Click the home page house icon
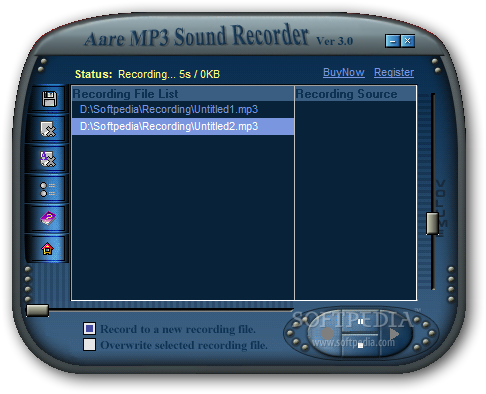Screen dimensions: 486x394 (x=47, y=248)
